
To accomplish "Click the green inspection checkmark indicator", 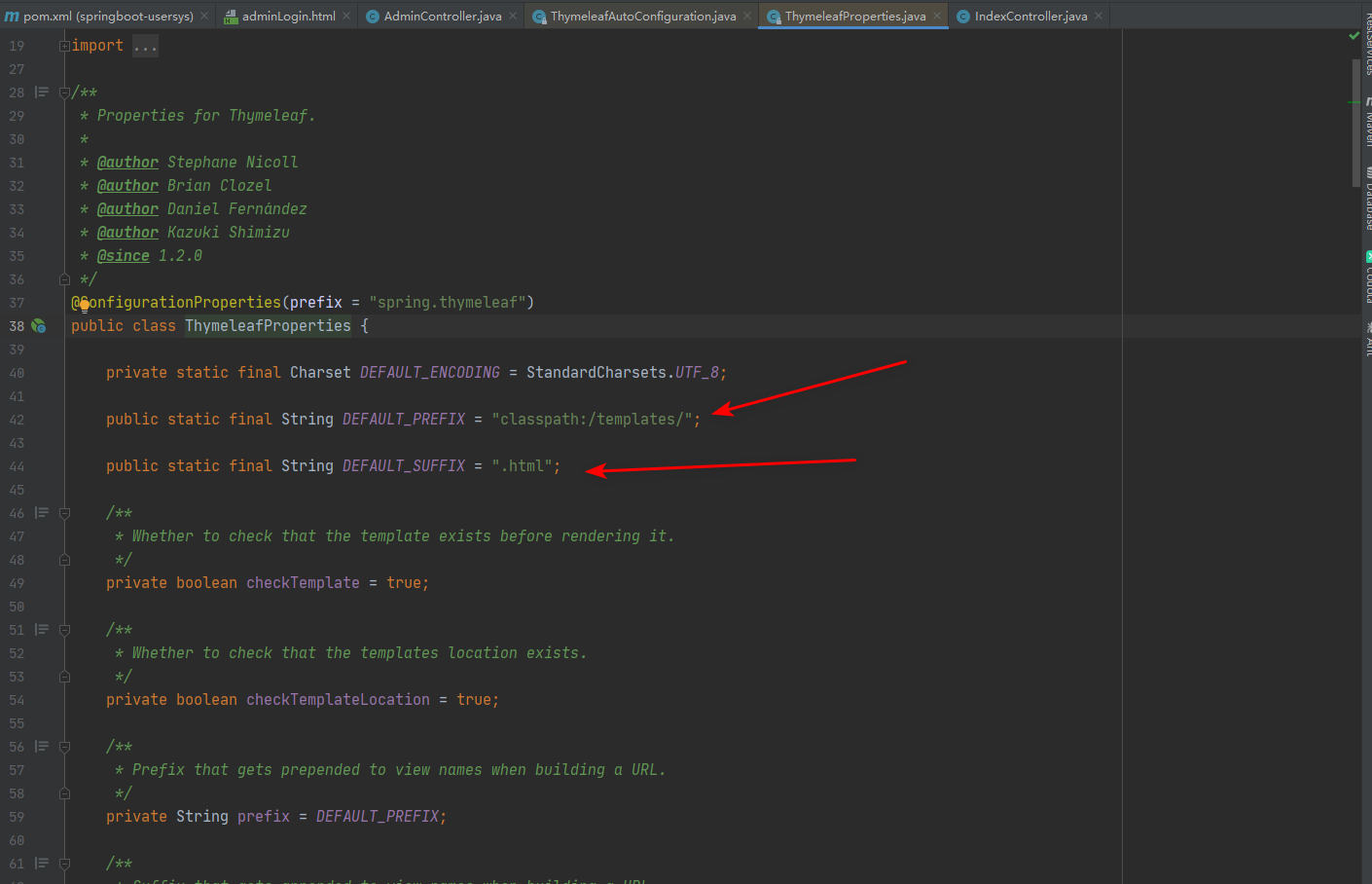I will coord(1354,36).
